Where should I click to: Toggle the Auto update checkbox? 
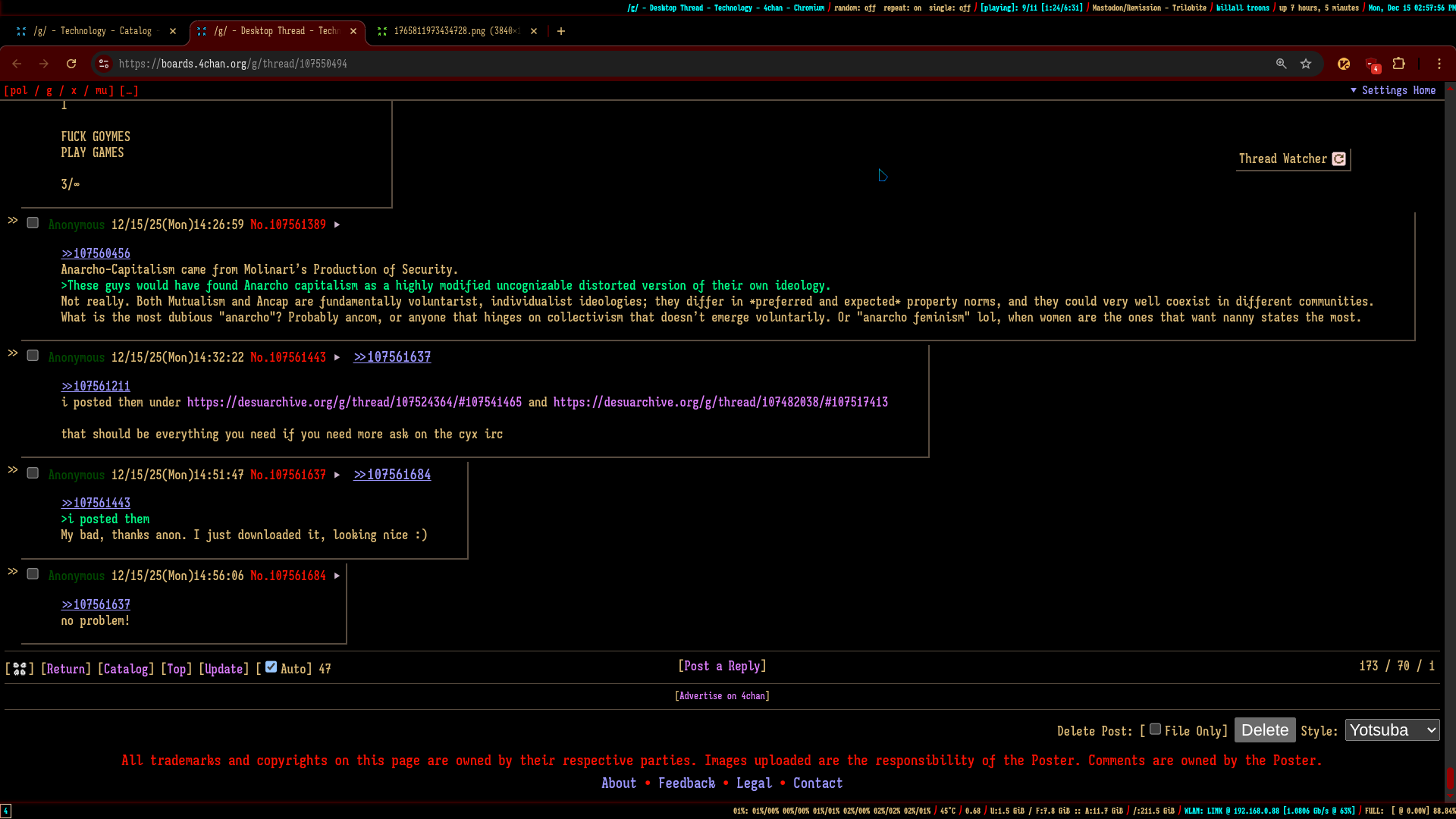click(x=271, y=667)
